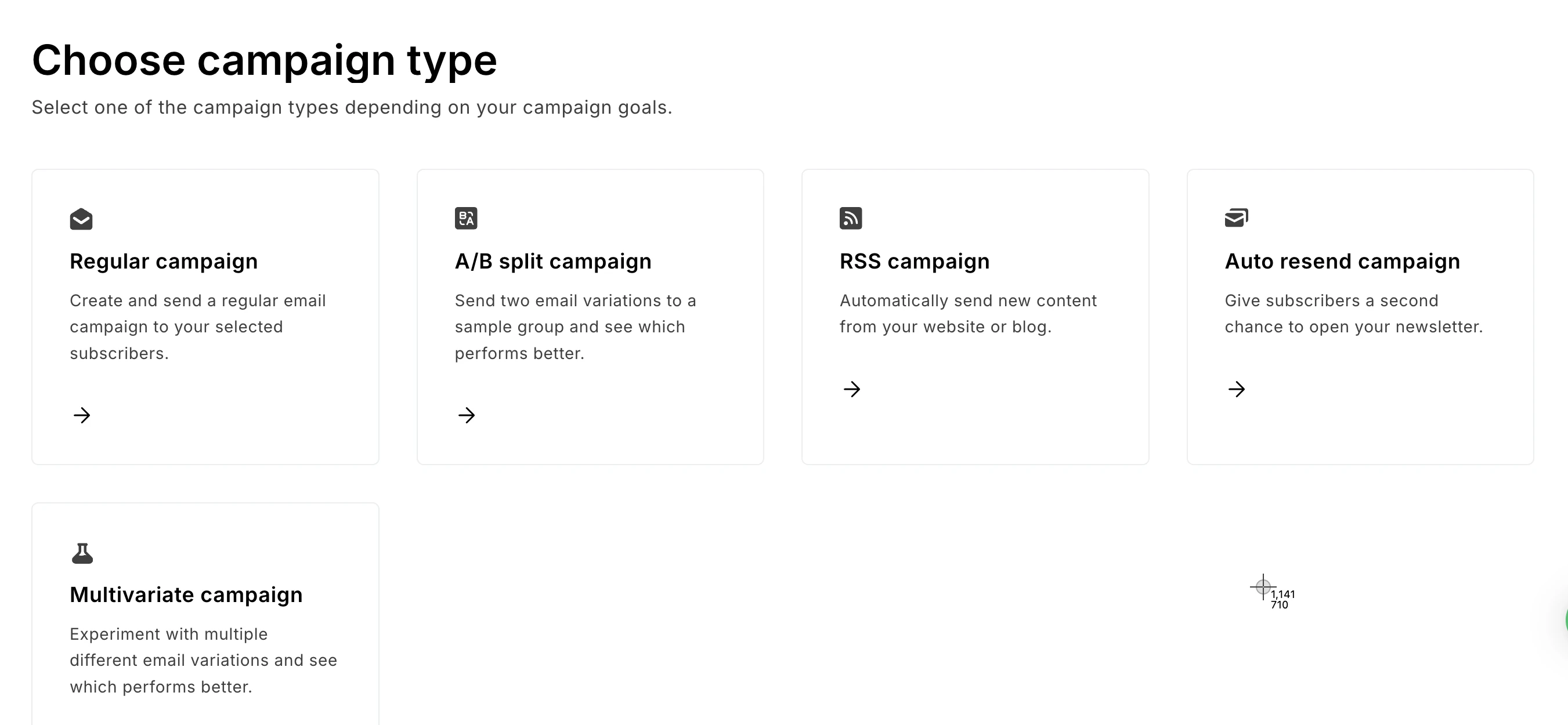Select the A/B split campaign icon
This screenshot has width=1568, height=725.
465,218
